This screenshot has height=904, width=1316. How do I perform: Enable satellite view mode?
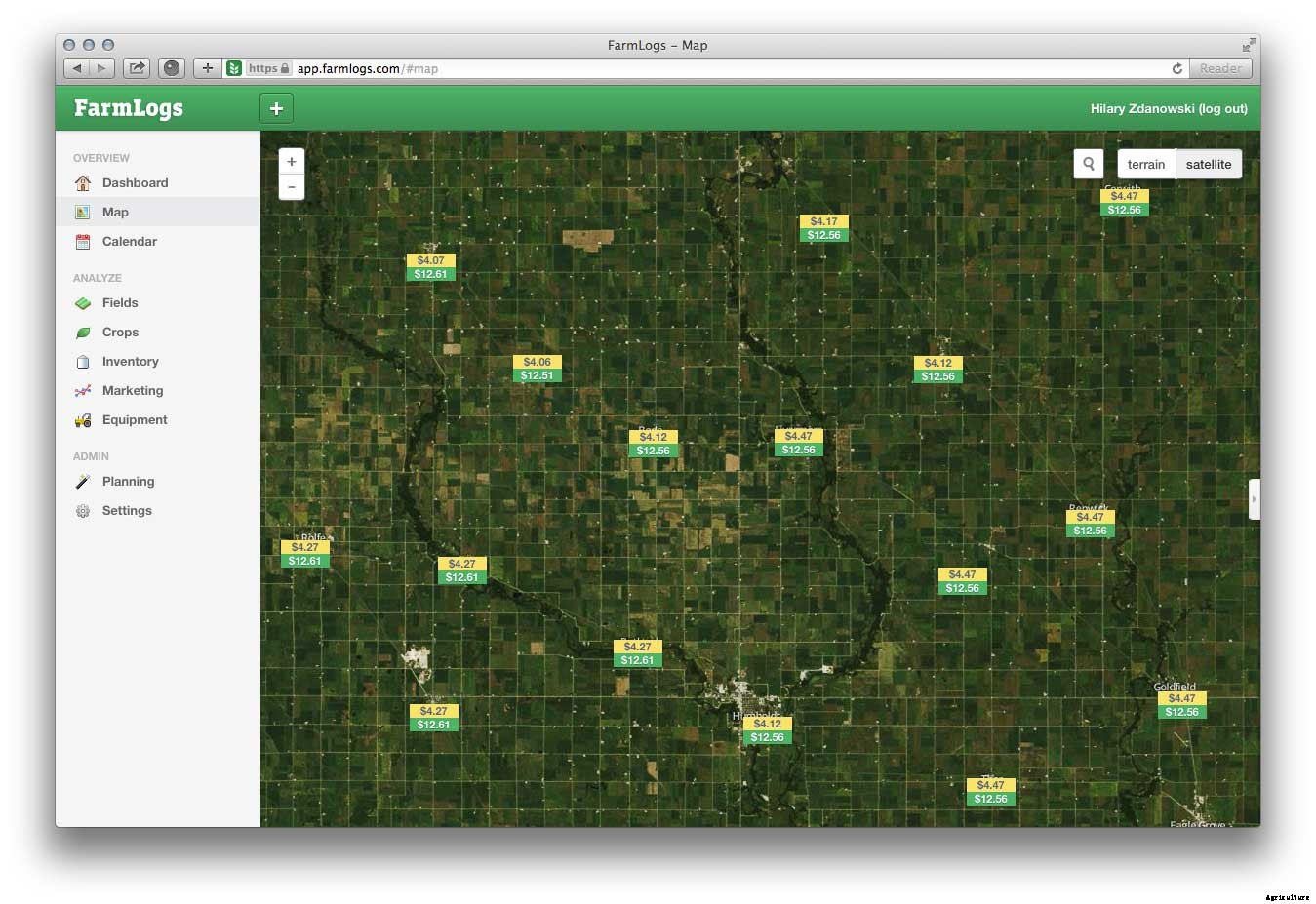click(1209, 164)
